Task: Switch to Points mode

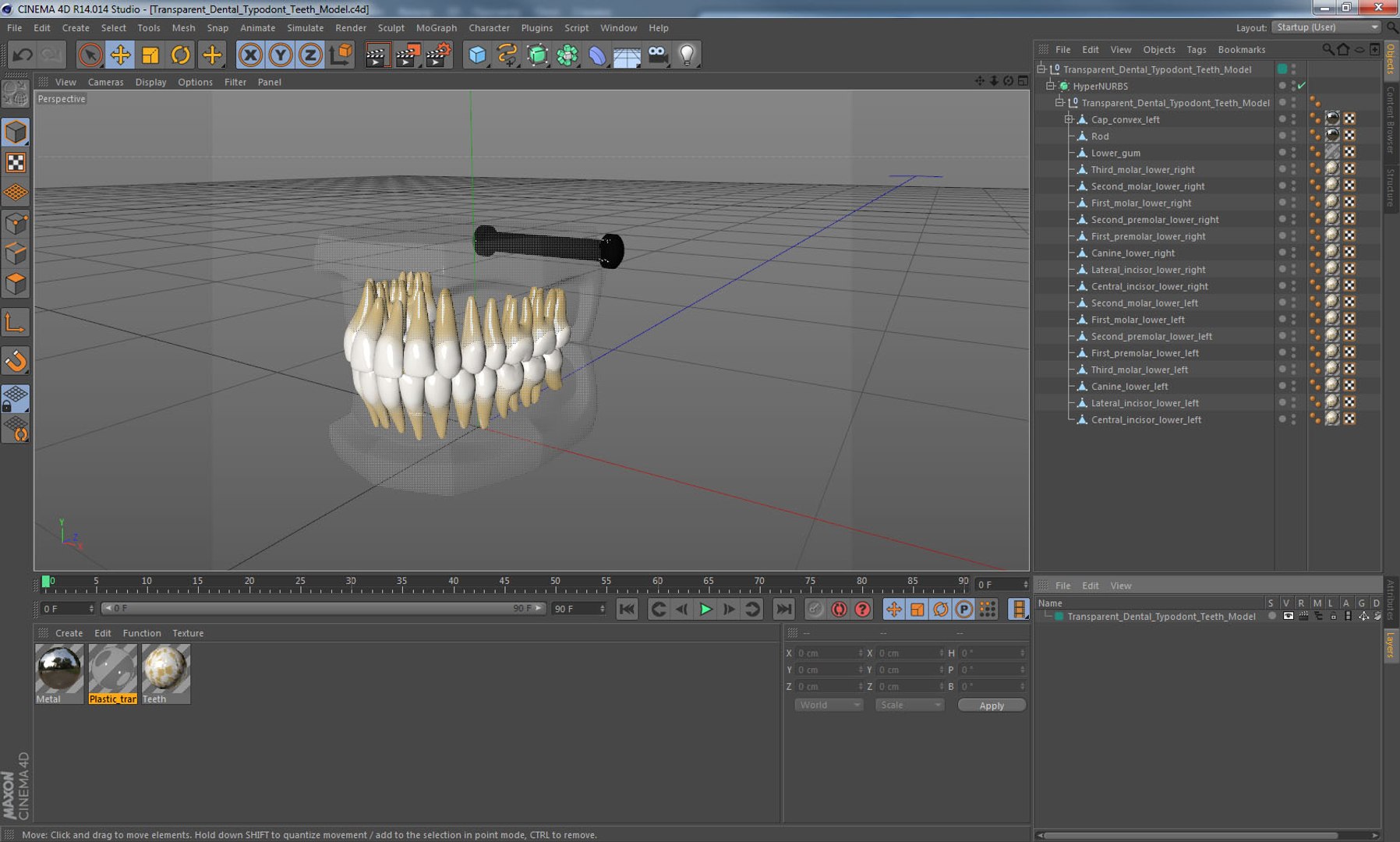Action: [16, 225]
